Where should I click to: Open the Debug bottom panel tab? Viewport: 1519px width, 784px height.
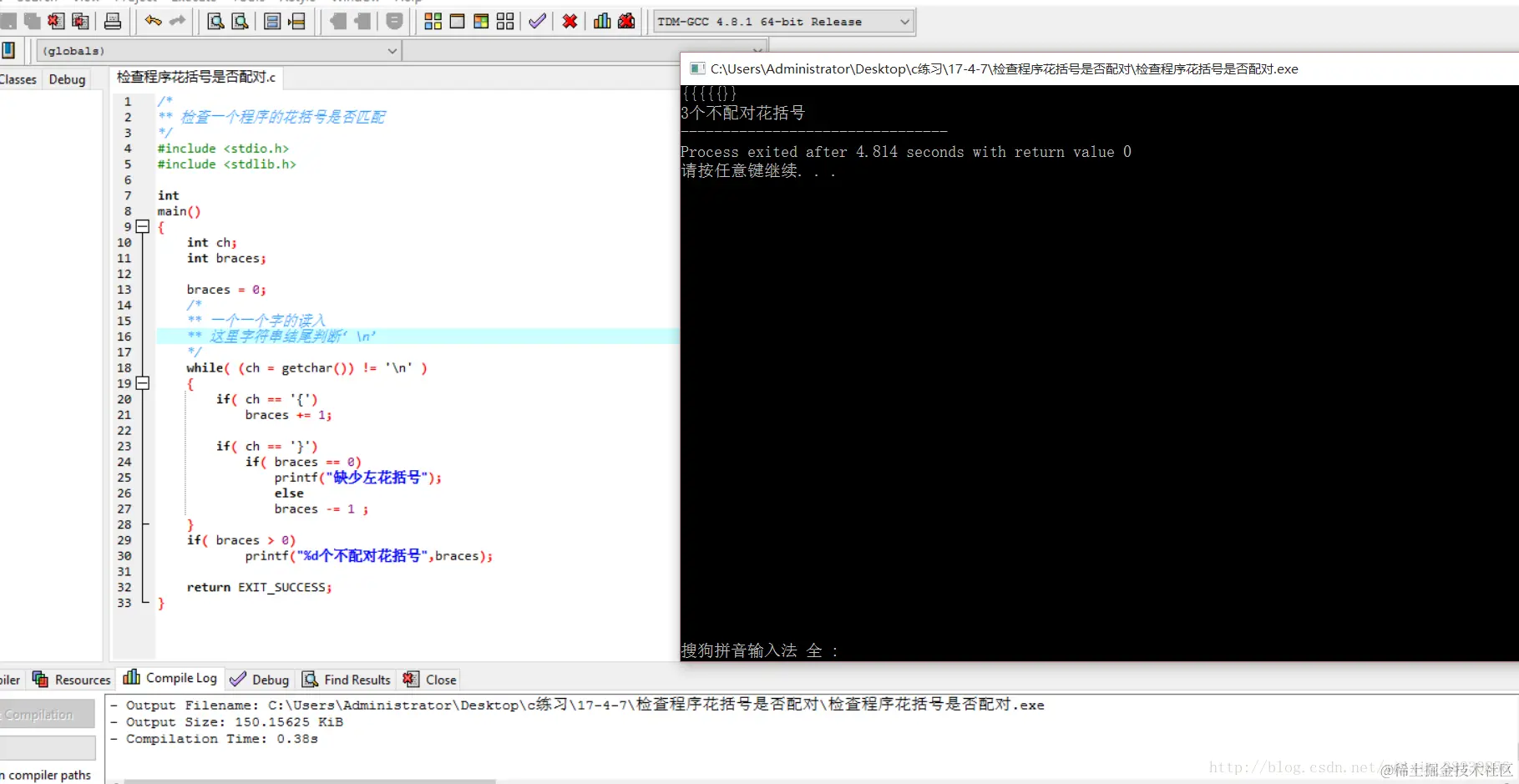(259, 680)
